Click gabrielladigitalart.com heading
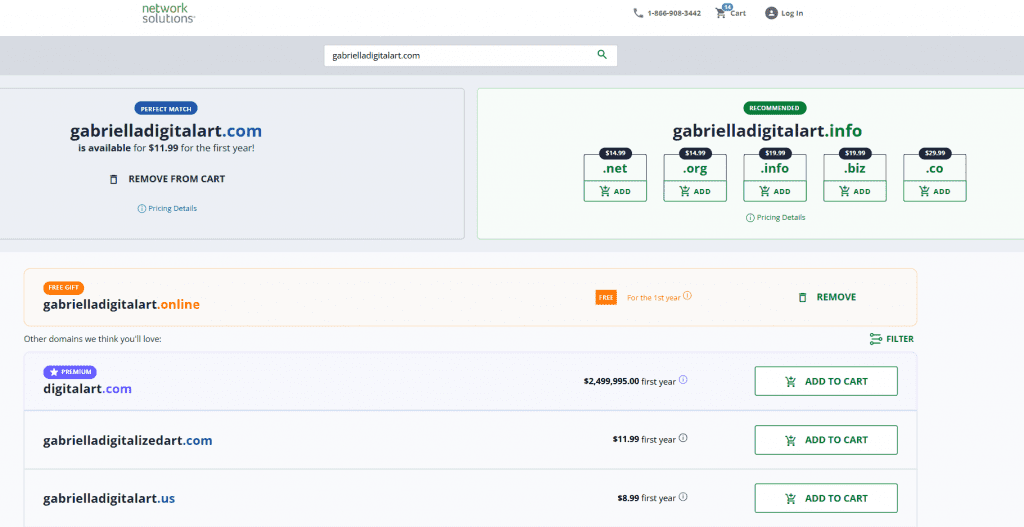 [166, 131]
